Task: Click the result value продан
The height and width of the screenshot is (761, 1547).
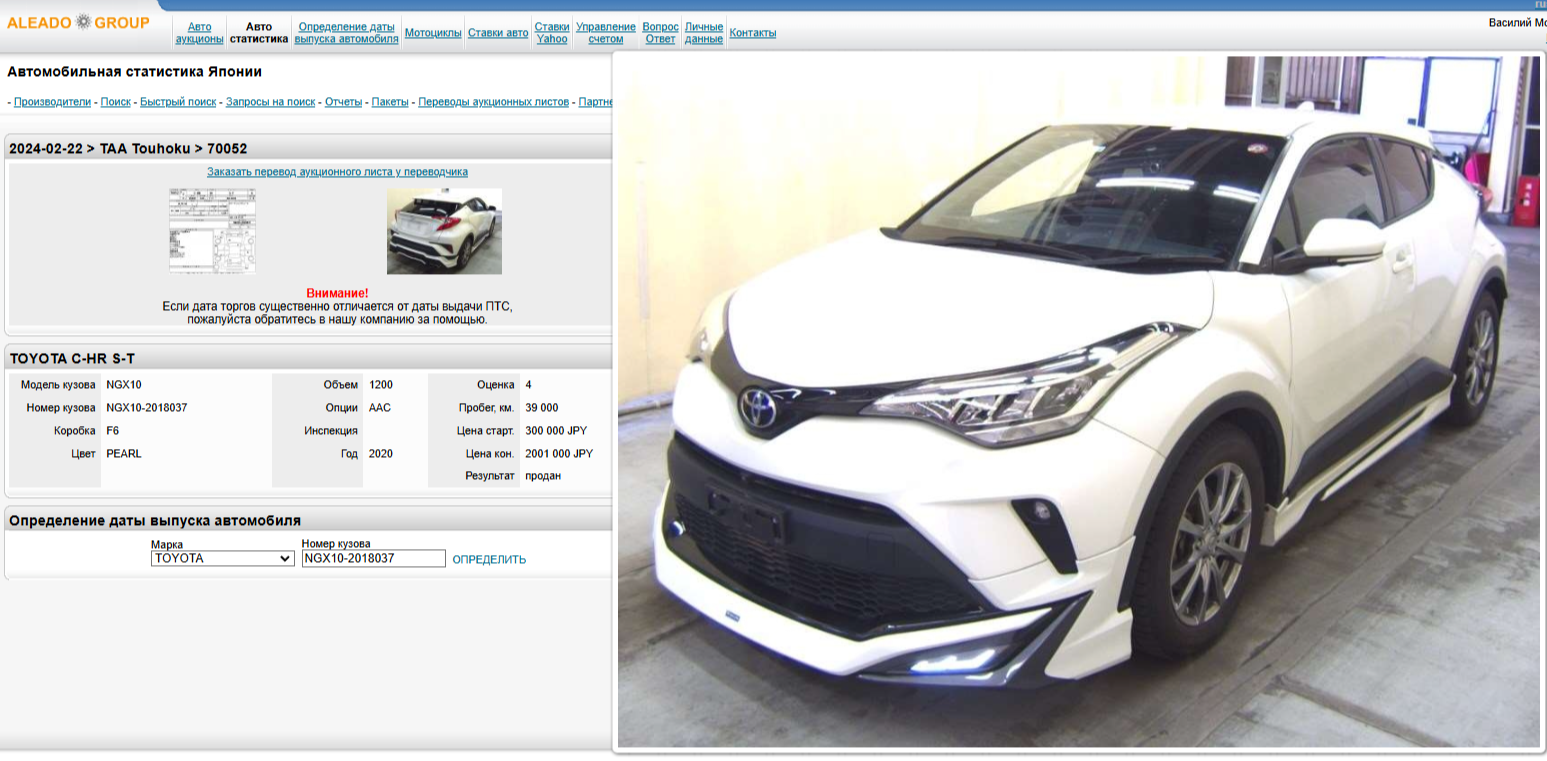Action: (x=543, y=476)
